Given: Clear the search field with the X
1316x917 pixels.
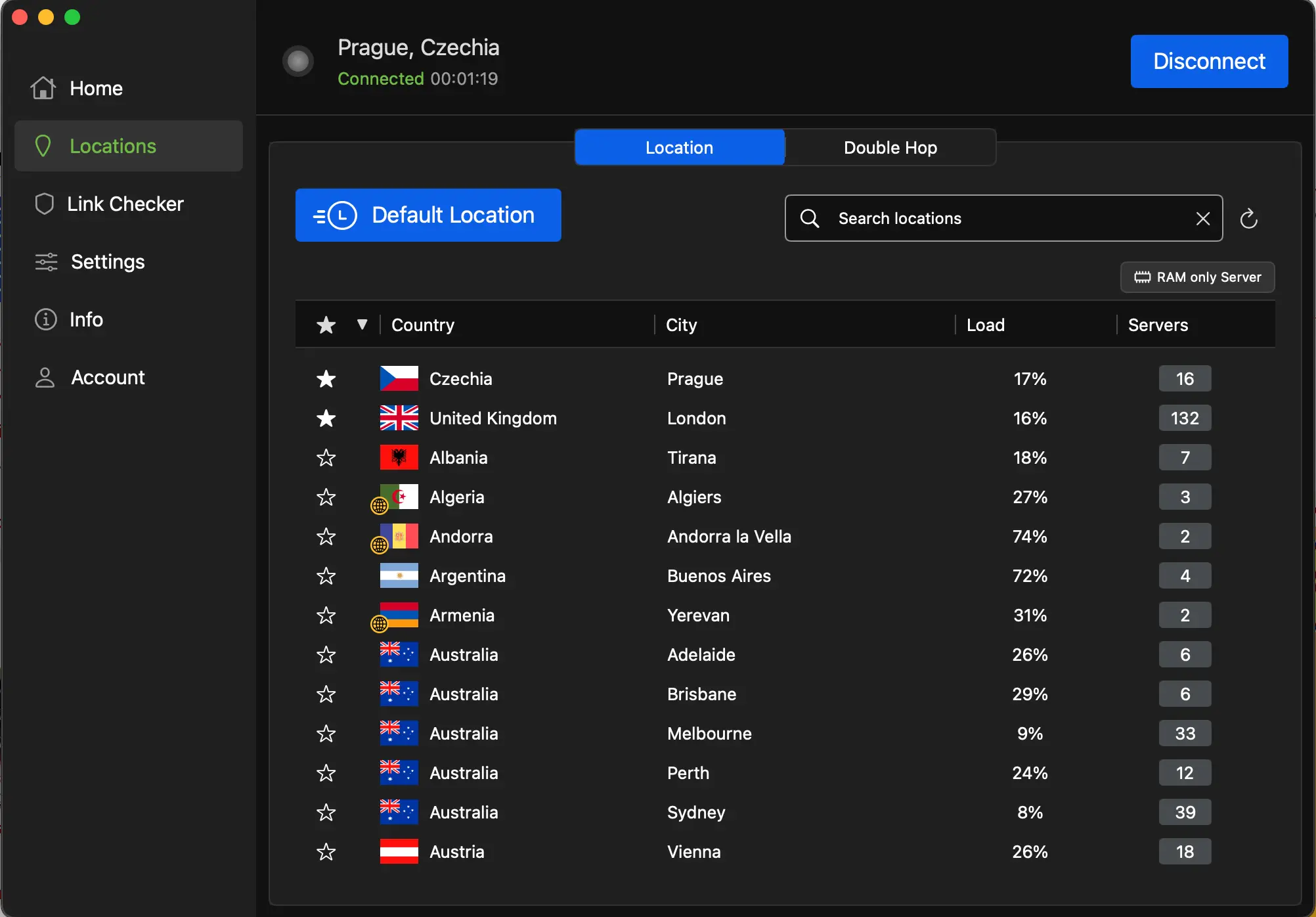Looking at the screenshot, I should click(x=1203, y=218).
